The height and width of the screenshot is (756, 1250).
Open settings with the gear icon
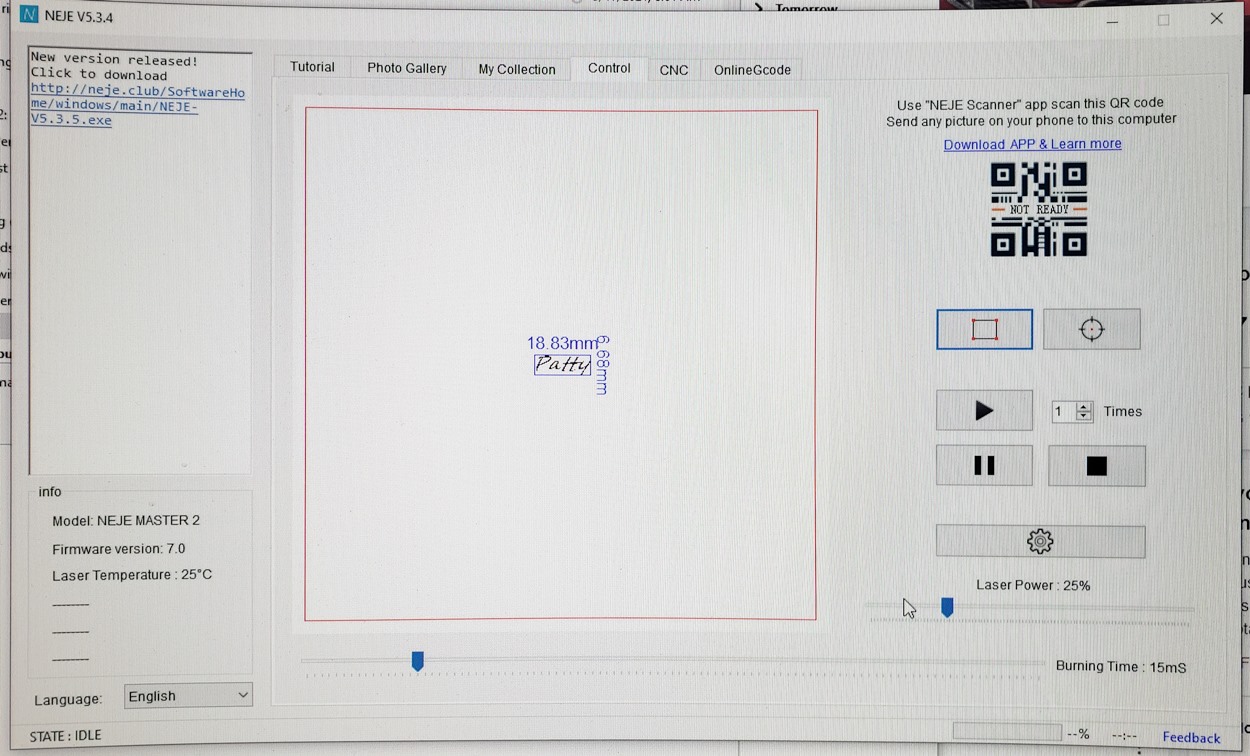(1040, 542)
